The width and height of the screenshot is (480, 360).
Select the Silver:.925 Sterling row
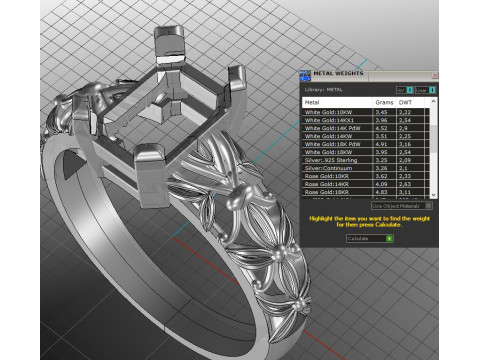[x=366, y=160]
